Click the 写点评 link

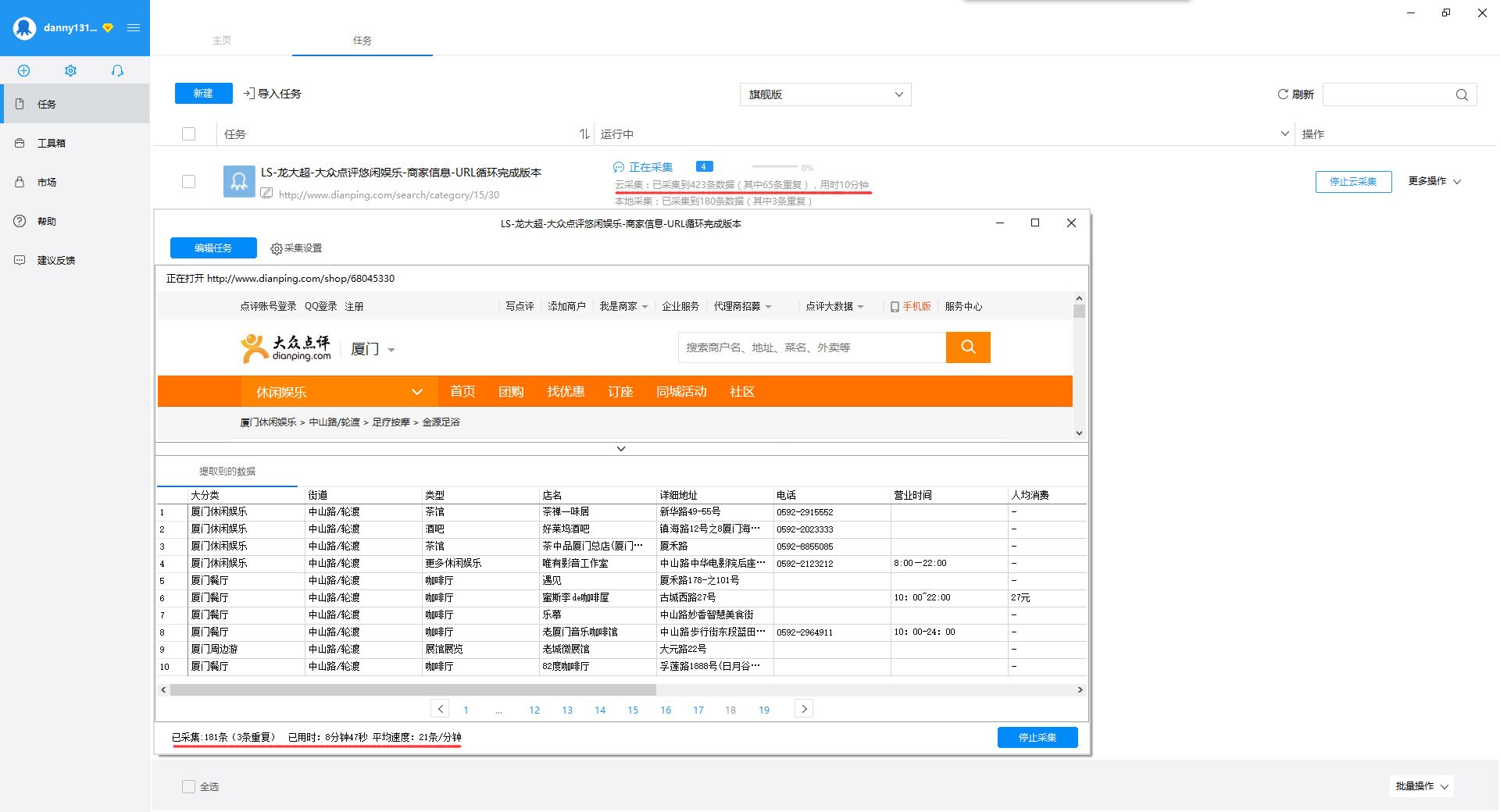click(x=519, y=306)
